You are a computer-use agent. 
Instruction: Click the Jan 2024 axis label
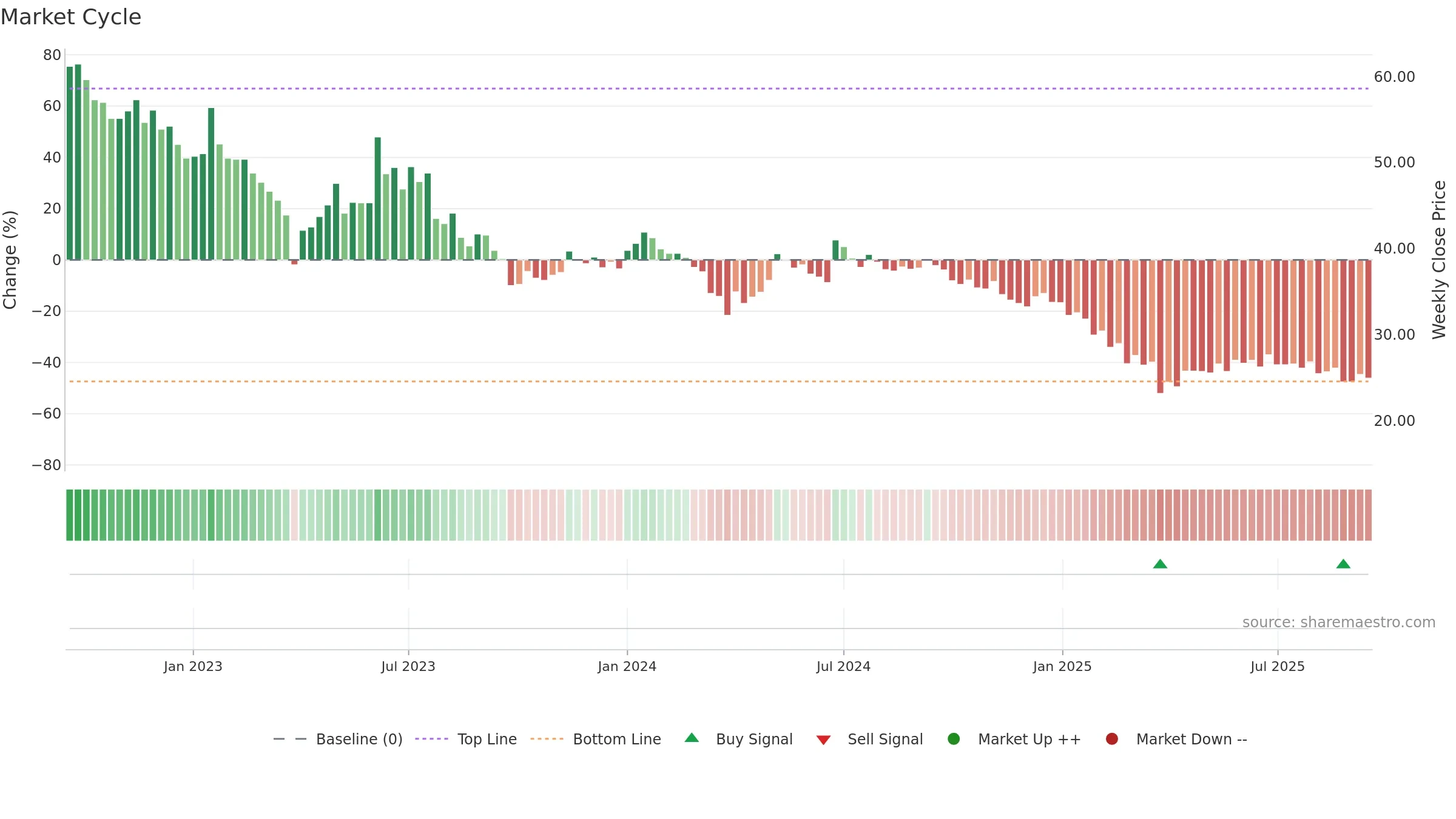click(627, 667)
